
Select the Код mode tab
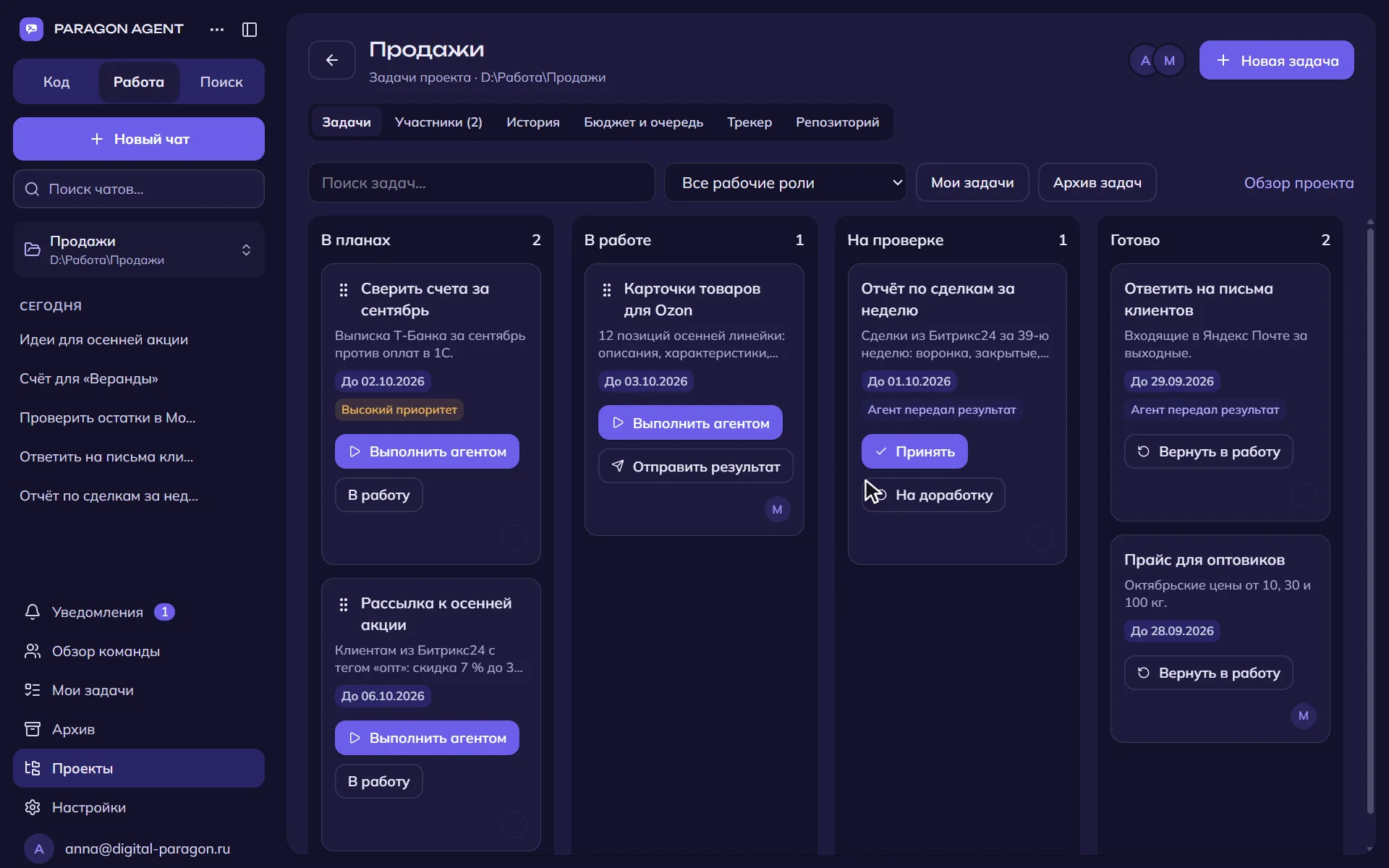[x=56, y=82]
